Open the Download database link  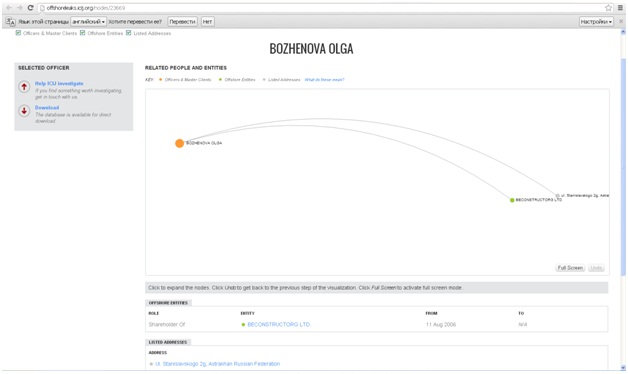[x=47, y=107]
